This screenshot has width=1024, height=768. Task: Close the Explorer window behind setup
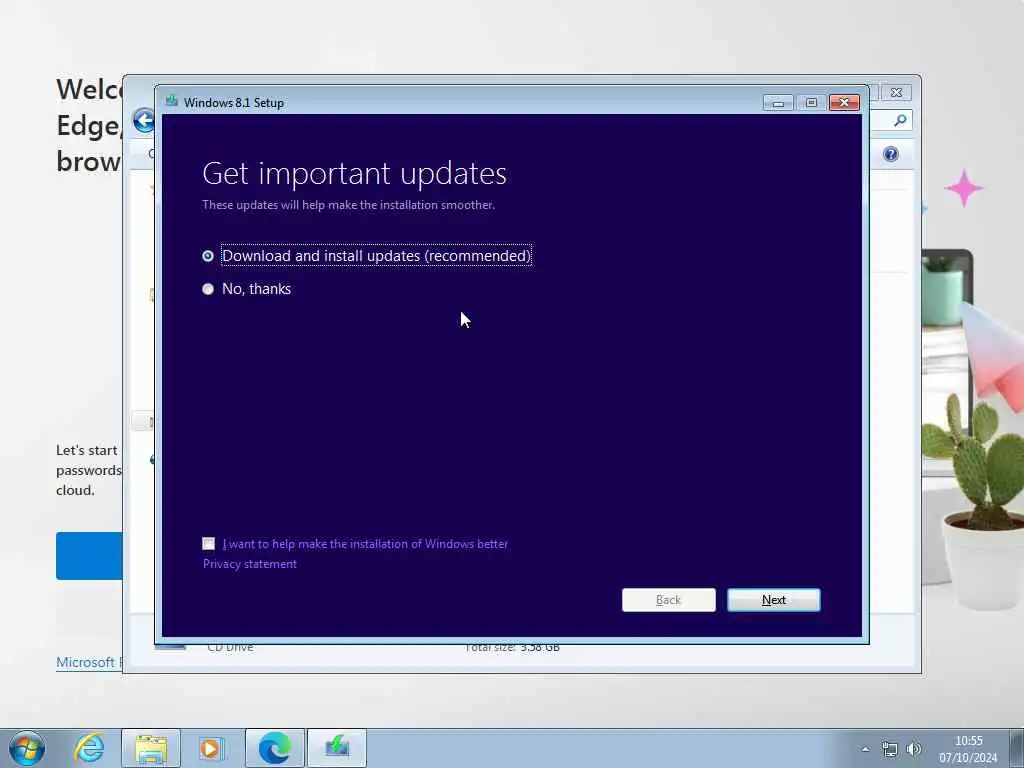coord(897,93)
